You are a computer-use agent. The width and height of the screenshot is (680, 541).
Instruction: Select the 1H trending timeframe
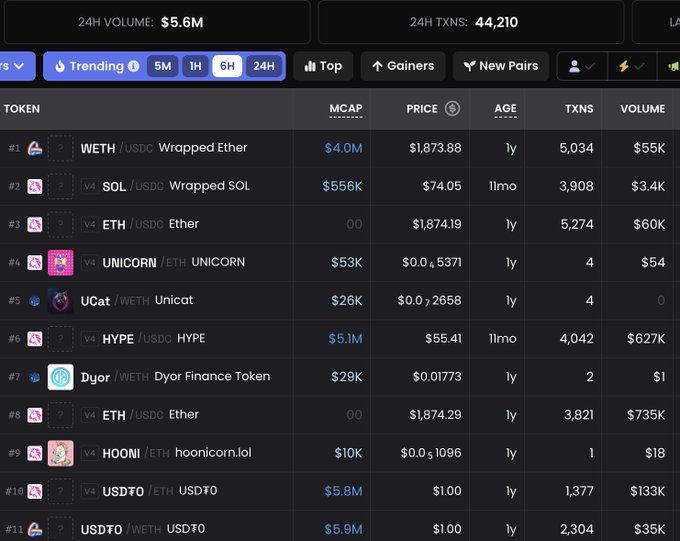coord(195,66)
